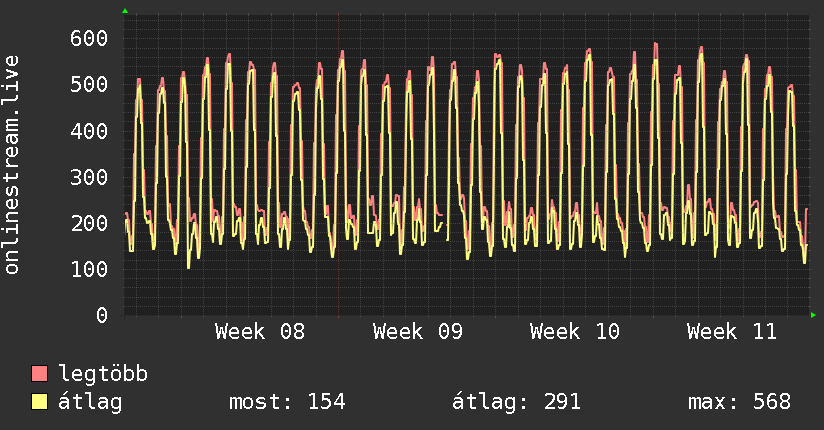Image resolution: width=824 pixels, height=430 pixels.
Task: Click the pink legtöbb legend swatch
Action: 39,373
